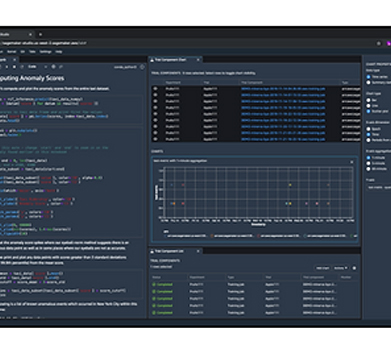Open the Actions dropdown

tap(340, 268)
